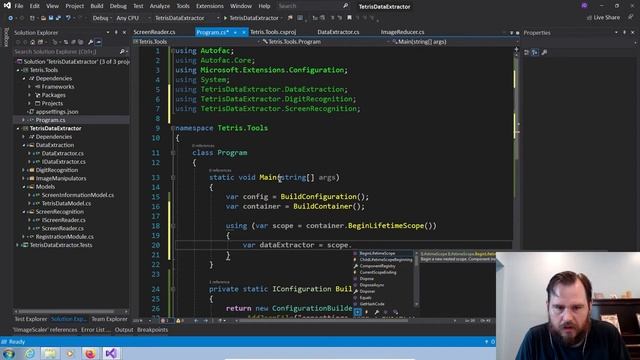This screenshot has width=640, height=360.
Task: Open the File menu
Action: point(19,6)
